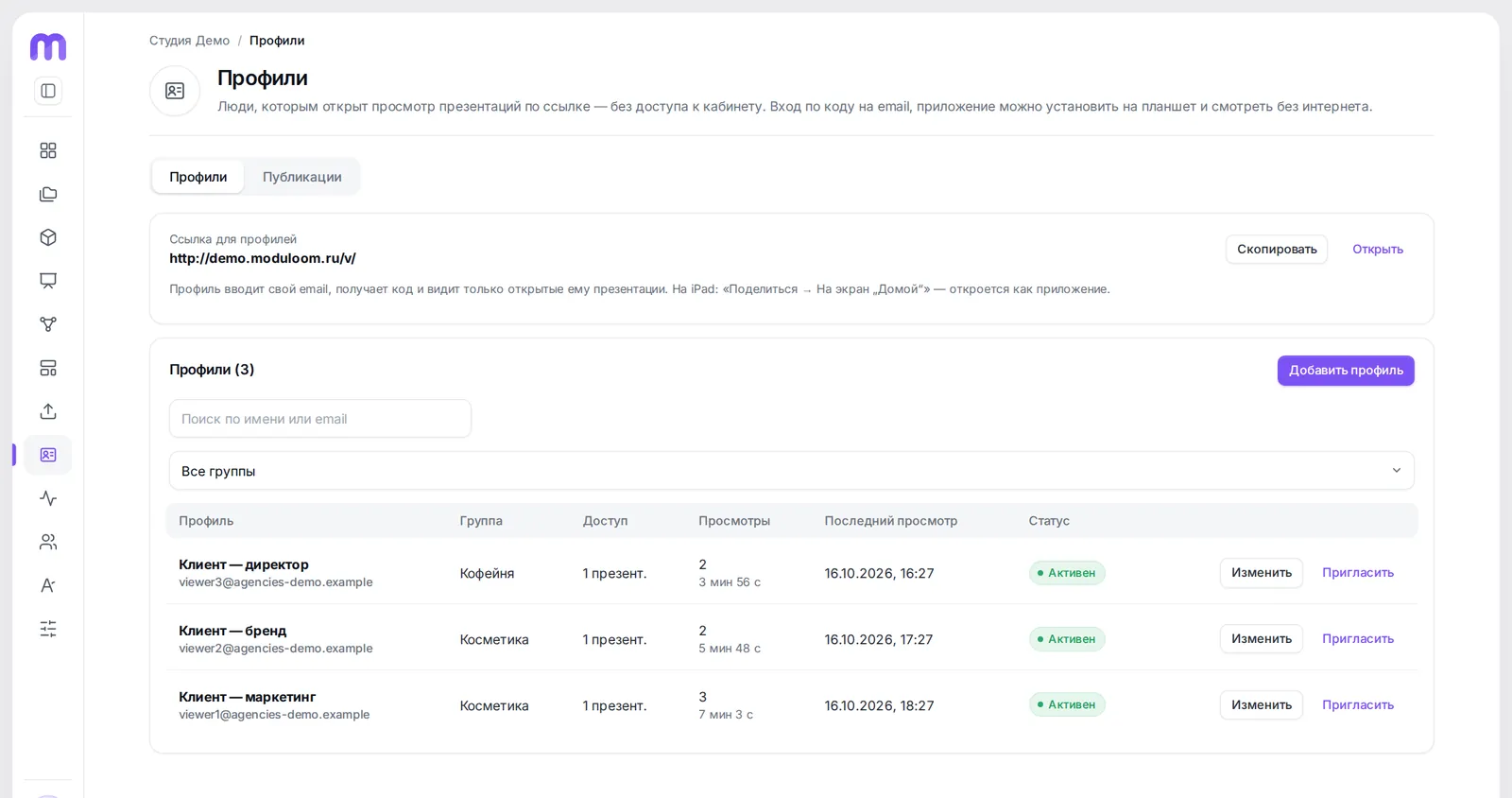Click the "Просмотры" column header
Viewport: 1512px width, 798px height.
click(x=734, y=521)
